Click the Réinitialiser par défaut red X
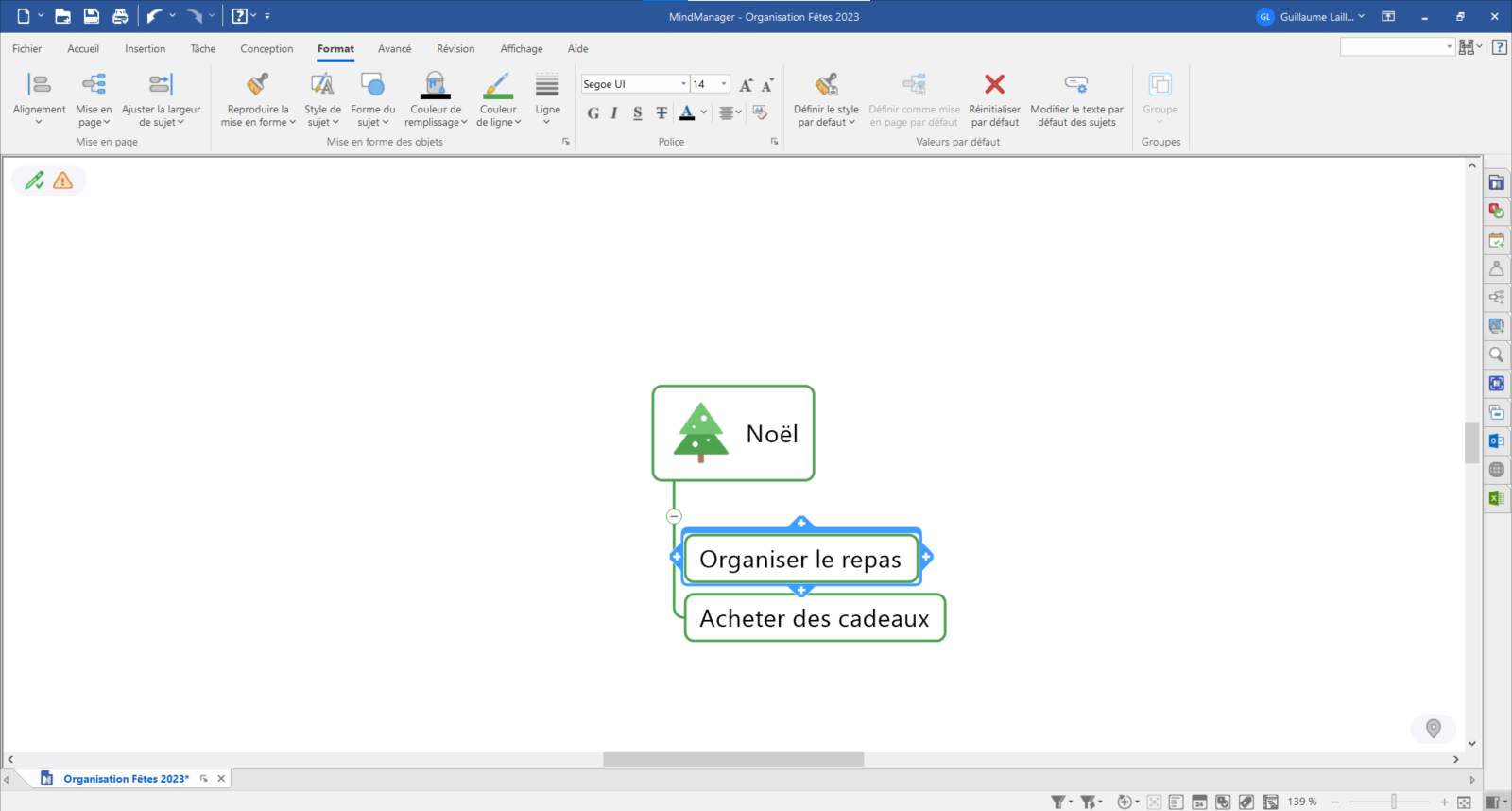 pyautogui.click(x=994, y=85)
